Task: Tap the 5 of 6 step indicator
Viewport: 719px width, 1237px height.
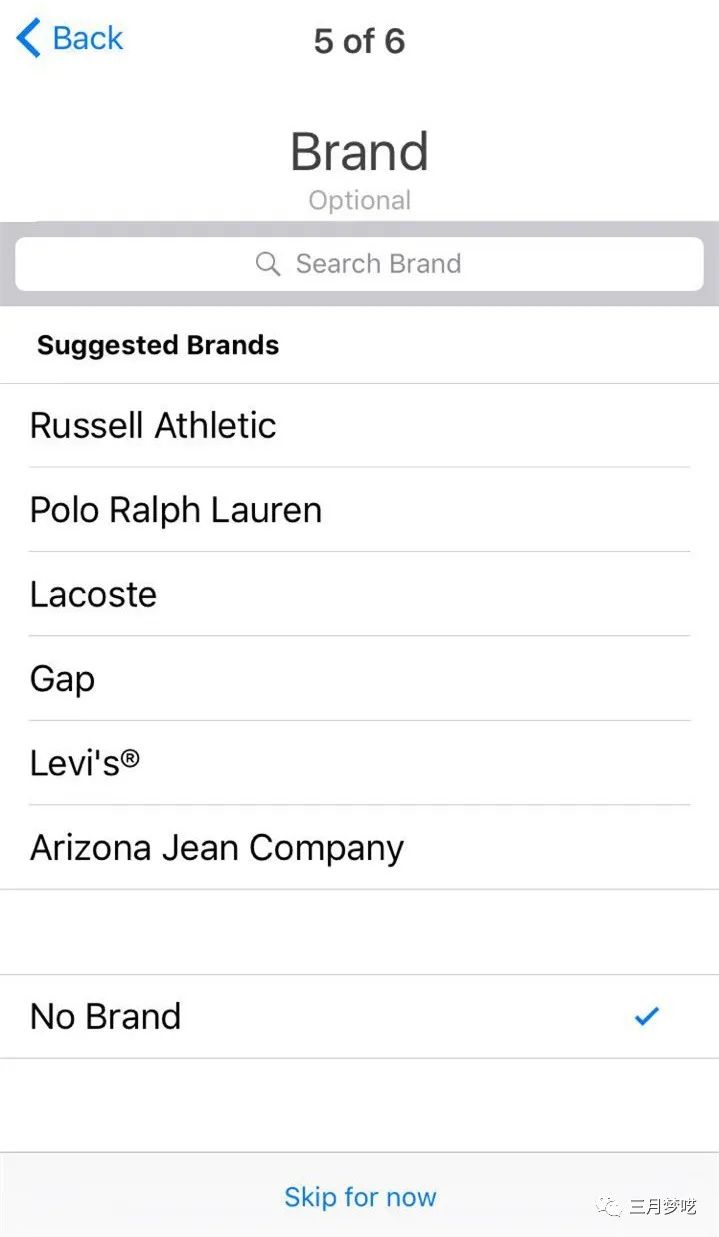Action: pos(359,41)
